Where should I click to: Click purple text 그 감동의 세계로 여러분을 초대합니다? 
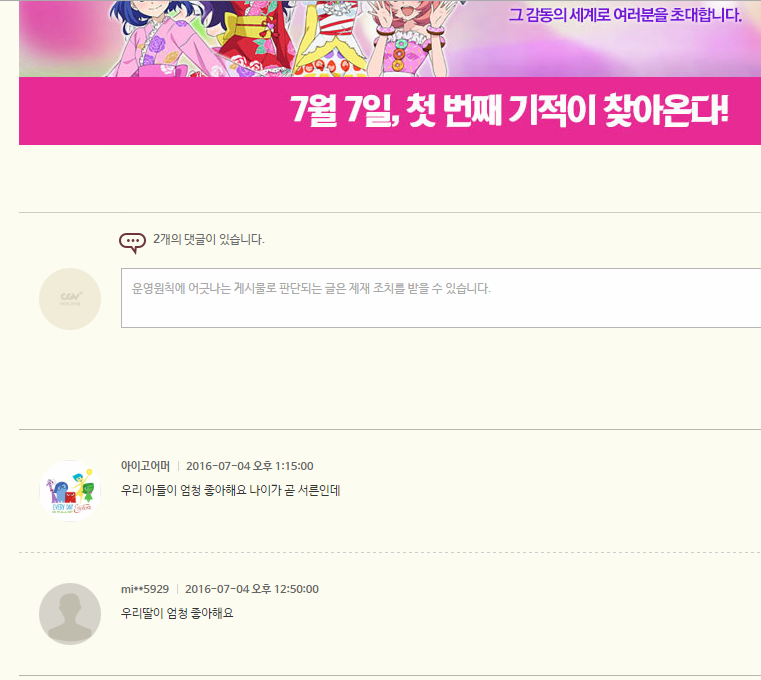pos(625,15)
